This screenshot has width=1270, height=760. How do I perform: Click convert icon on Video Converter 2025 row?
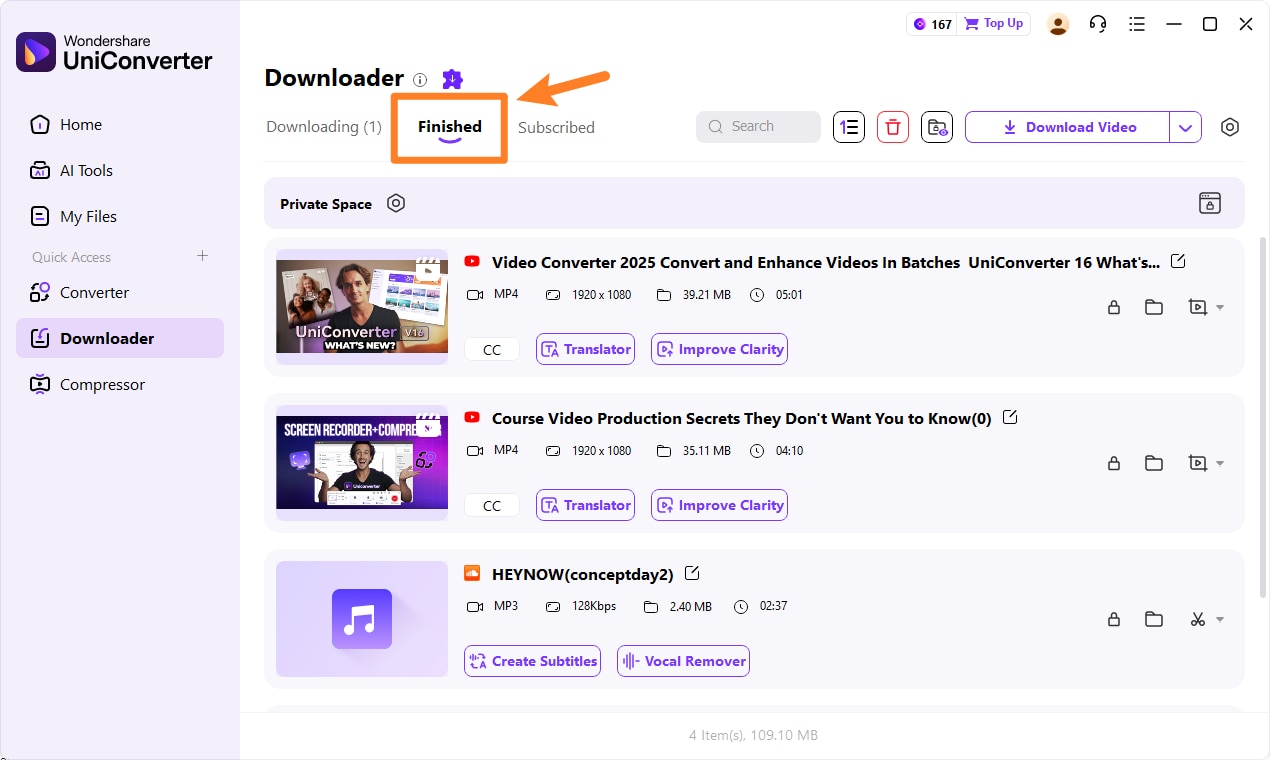[x=1198, y=307]
